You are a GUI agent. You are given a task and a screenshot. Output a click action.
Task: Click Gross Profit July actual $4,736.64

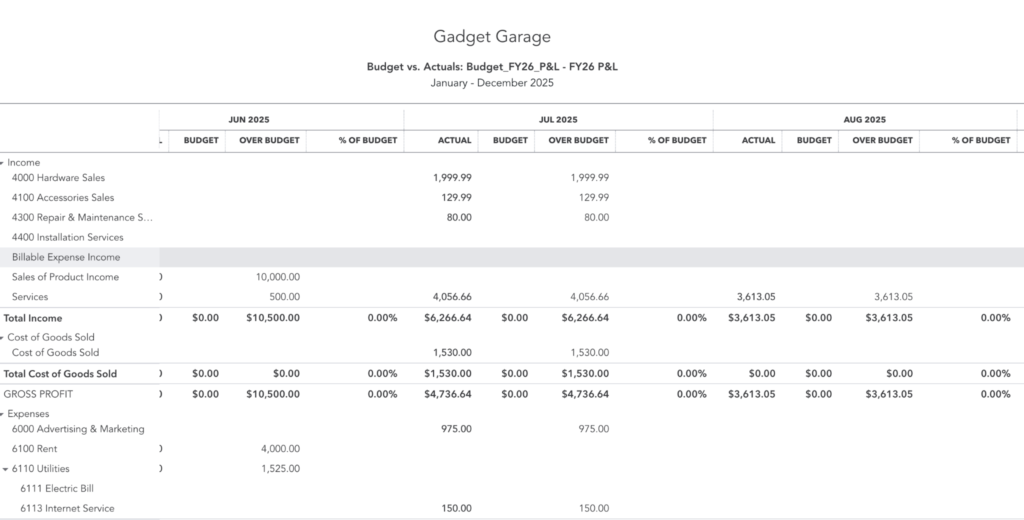pyautogui.click(x=447, y=394)
